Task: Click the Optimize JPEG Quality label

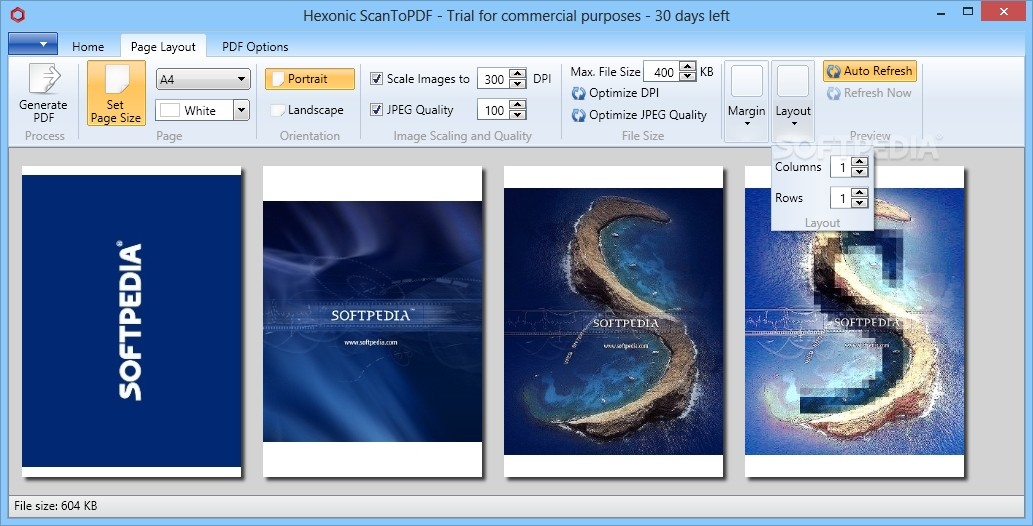Action: click(648, 115)
